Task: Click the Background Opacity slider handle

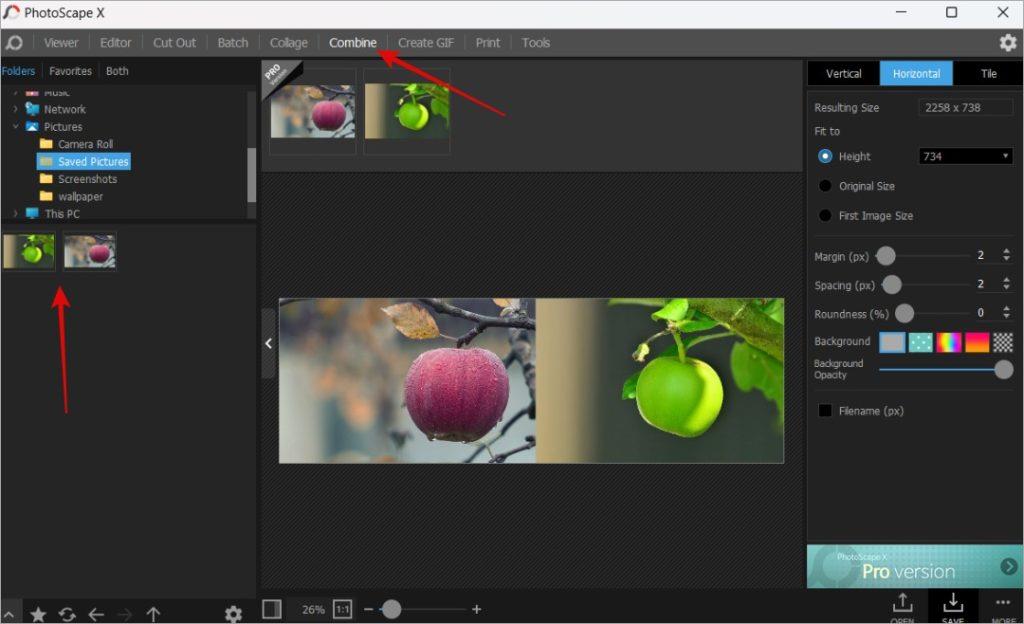Action: click(1004, 369)
